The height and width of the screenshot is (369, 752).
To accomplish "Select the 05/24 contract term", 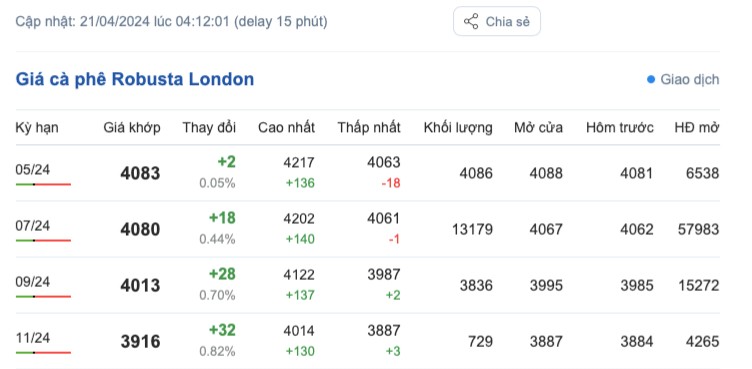I will 33,170.
